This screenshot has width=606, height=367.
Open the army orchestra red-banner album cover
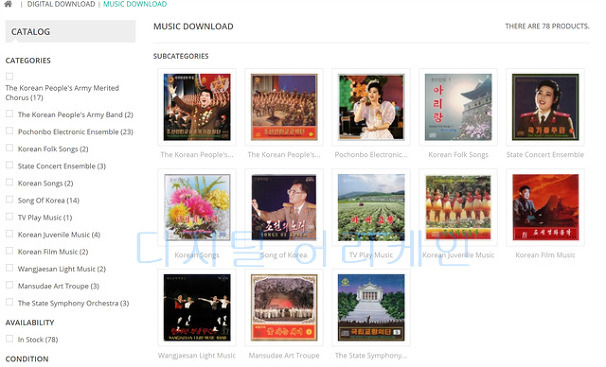[x=284, y=107]
